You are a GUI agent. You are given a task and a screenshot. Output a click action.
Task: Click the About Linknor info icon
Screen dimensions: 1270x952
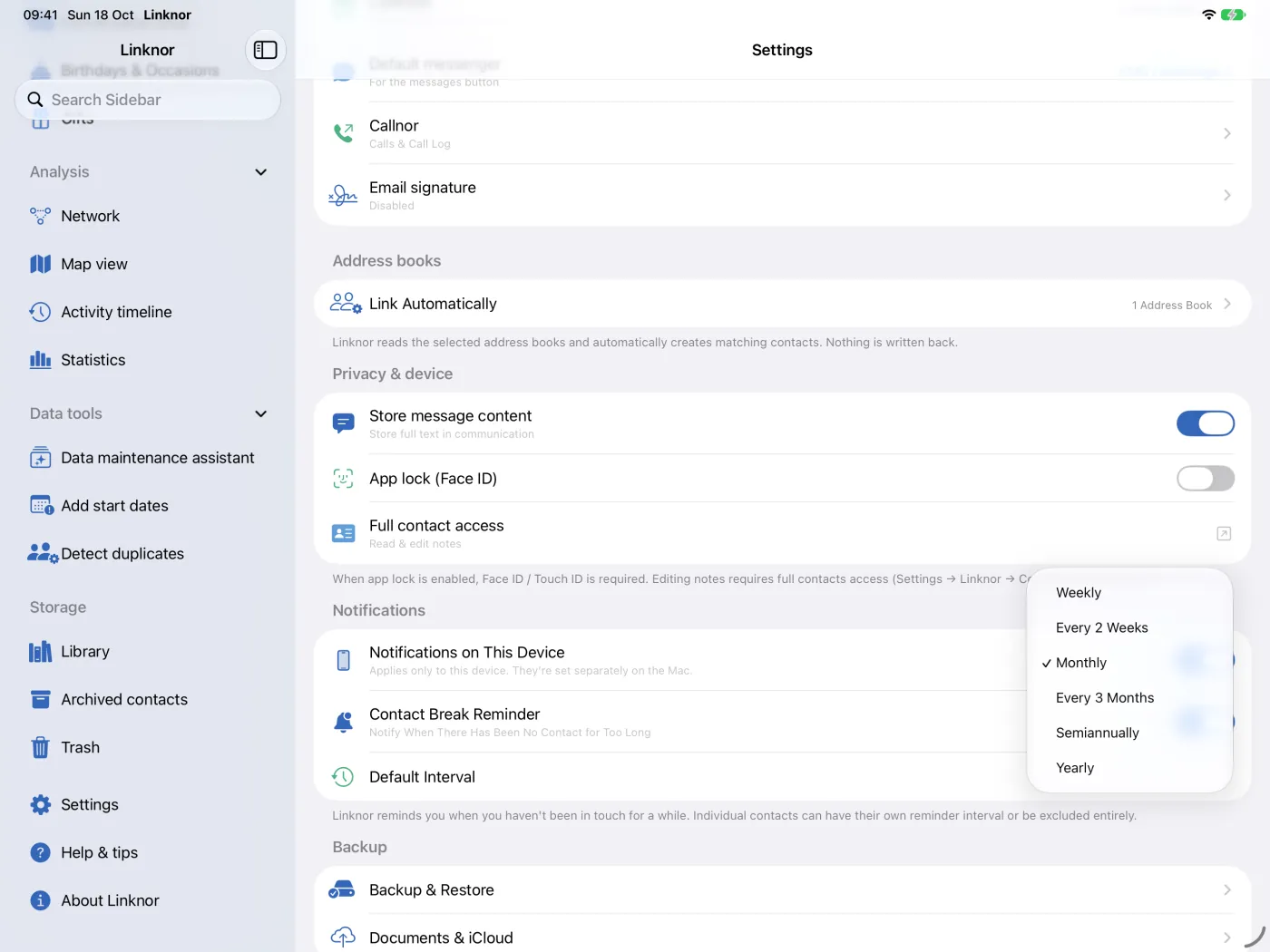(x=40, y=900)
